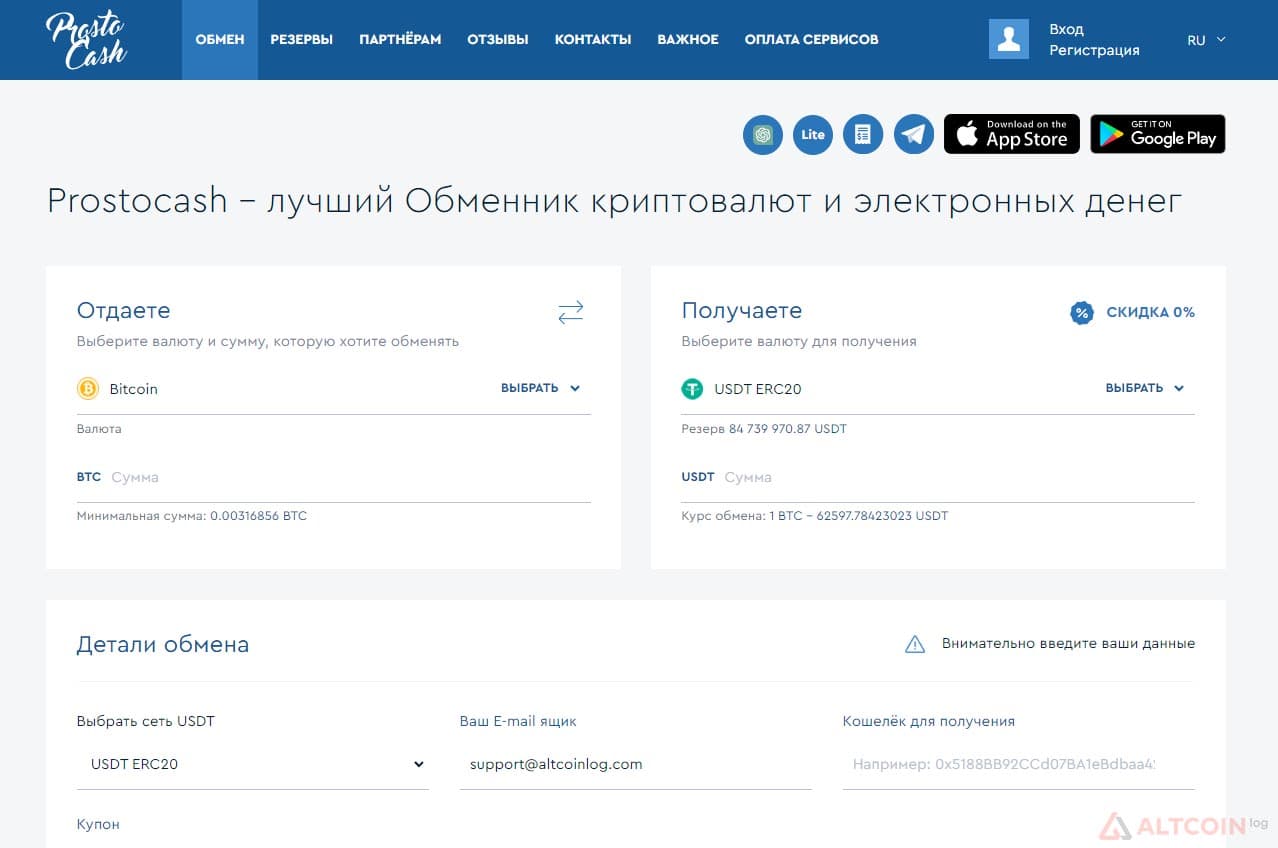Click the Детали обмена heading

pos(163,644)
